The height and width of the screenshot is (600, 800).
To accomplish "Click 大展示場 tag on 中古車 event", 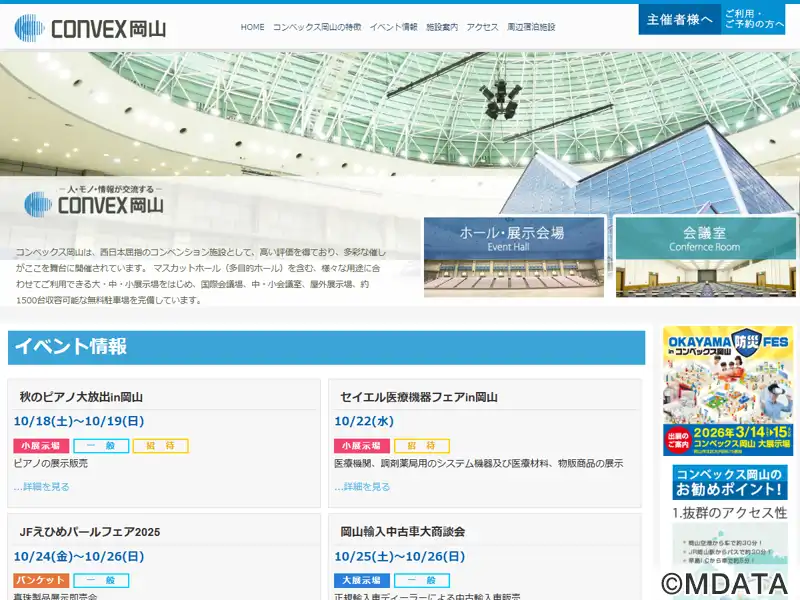I will [x=362, y=581].
